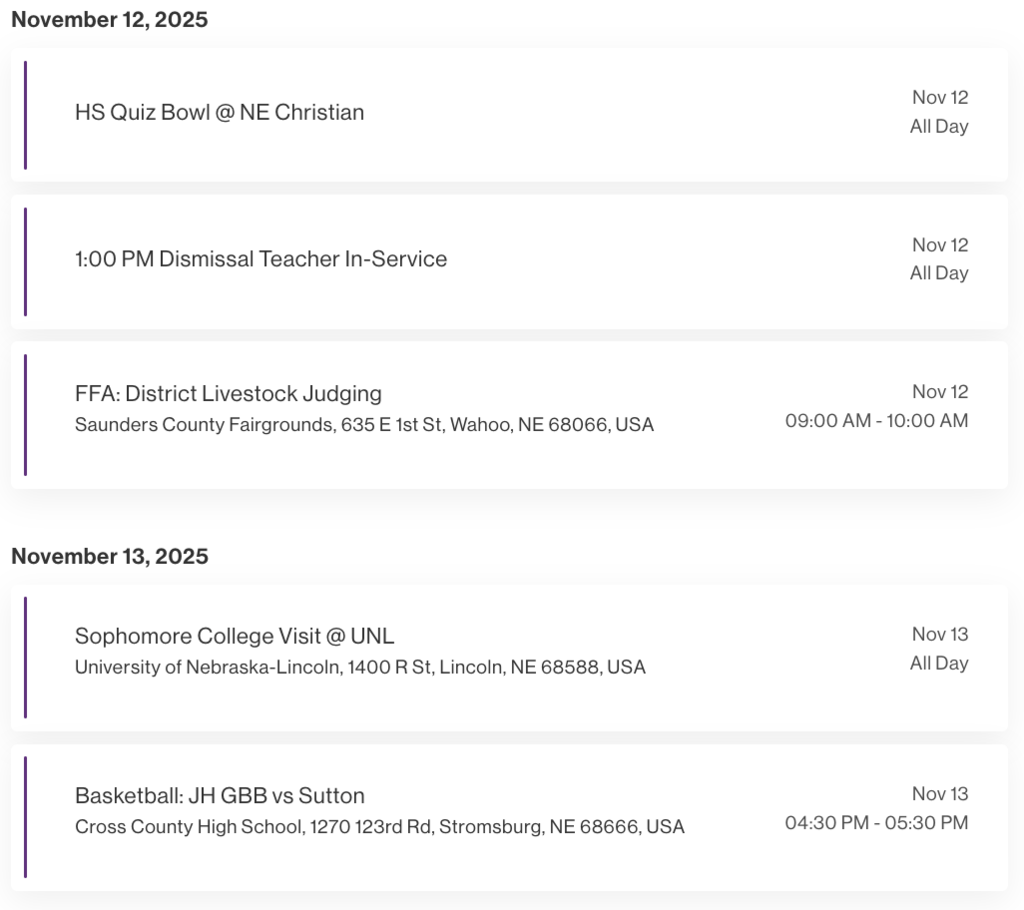The width and height of the screenshot is (1024, 910).
Task: Click Nov 12 date on Livestock Judging card
Action: (940, 392)
